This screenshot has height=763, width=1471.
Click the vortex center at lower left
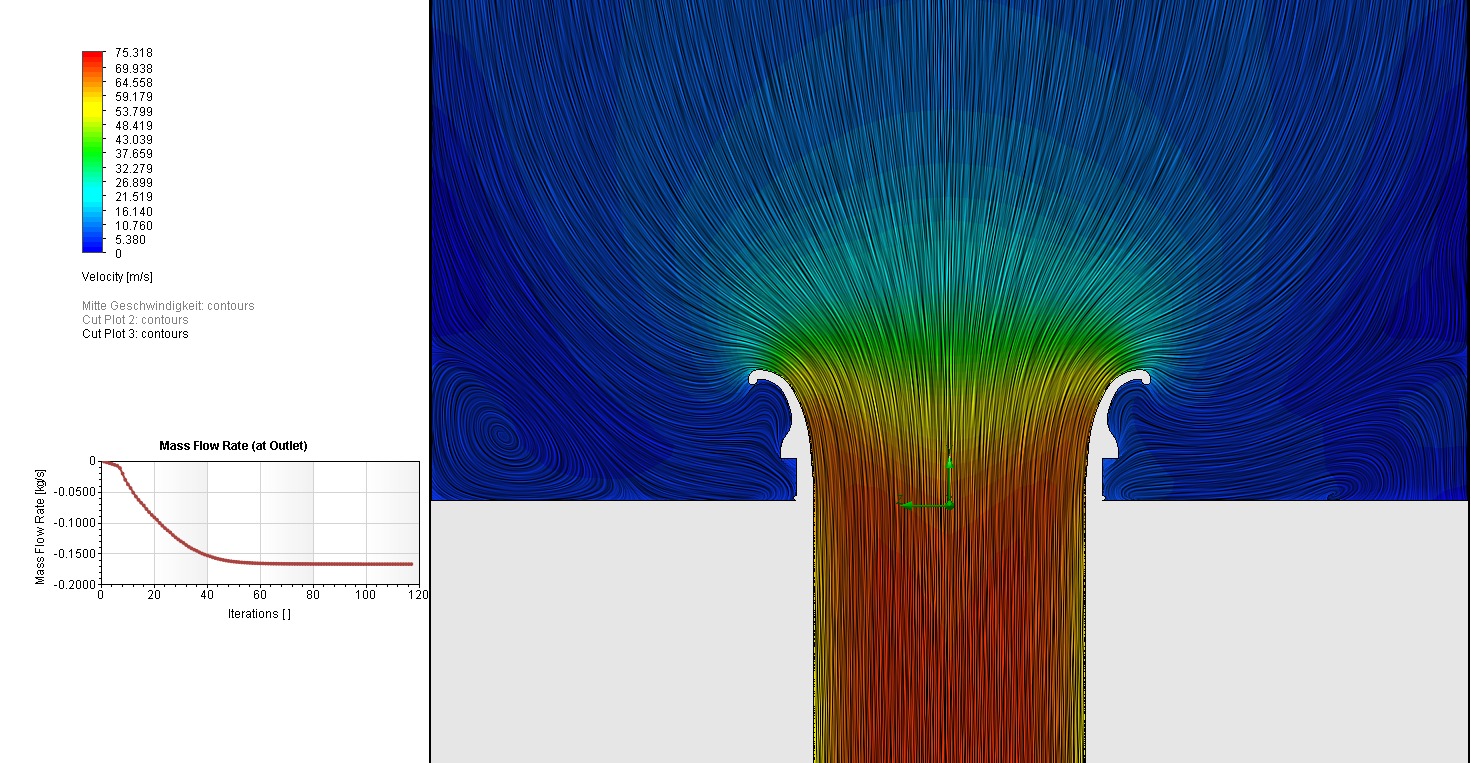pos(502,435)
